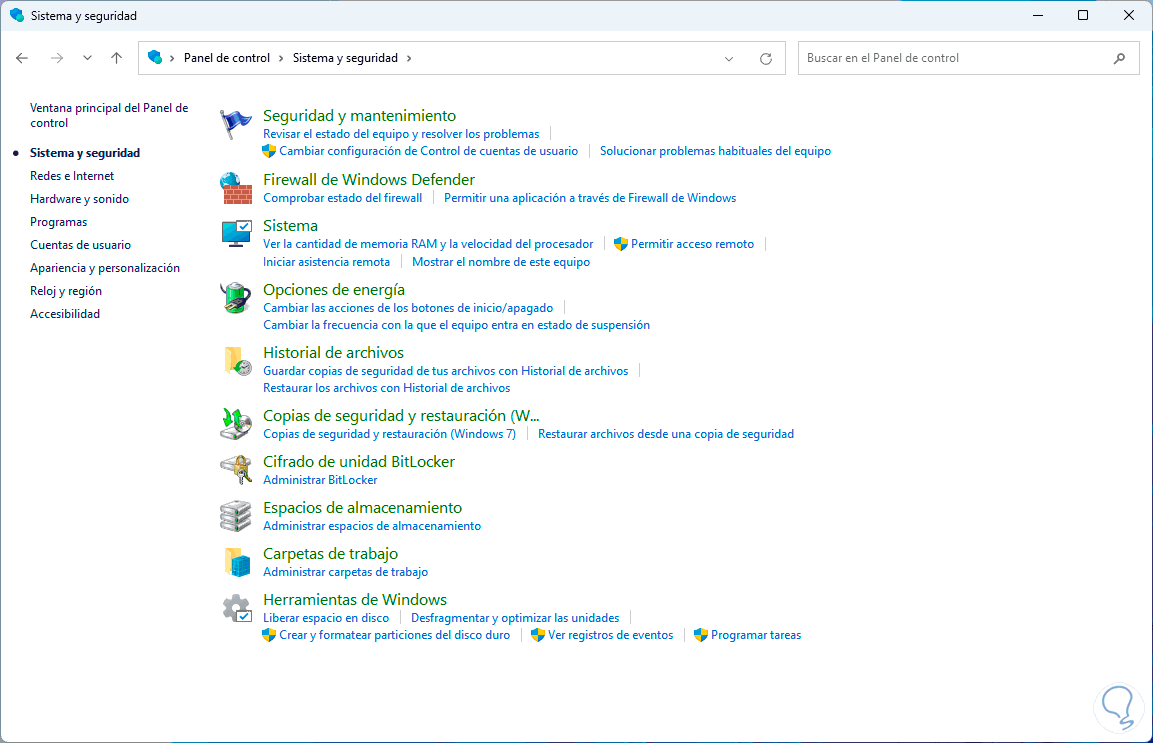The width and height of the screenshot is (1153, 743).
Task: Click Panel de control breadcrumb
Action: pyautogui.click(x=226, y=58)
